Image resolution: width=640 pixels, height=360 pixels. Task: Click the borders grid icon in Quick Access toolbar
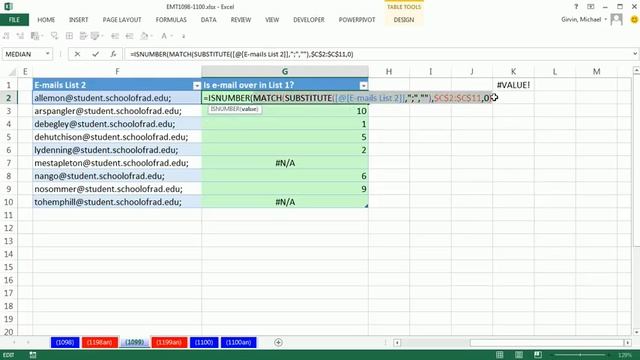click(69, 36)
